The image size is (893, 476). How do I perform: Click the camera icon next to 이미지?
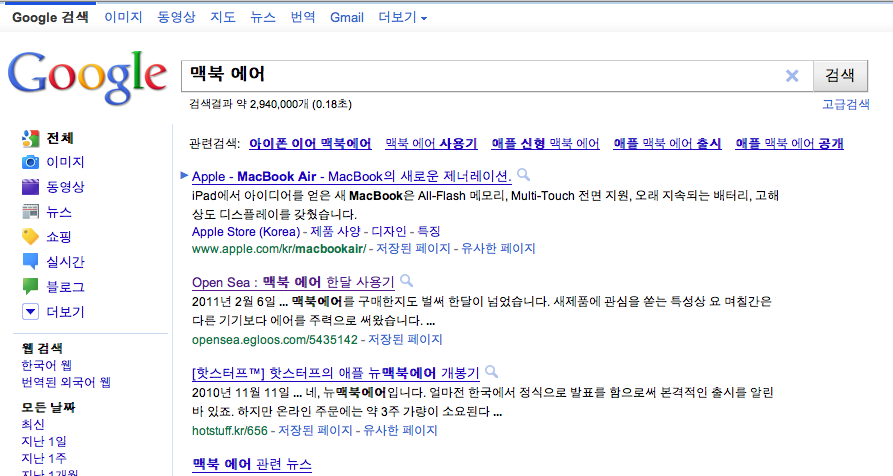tap(30, 162)
